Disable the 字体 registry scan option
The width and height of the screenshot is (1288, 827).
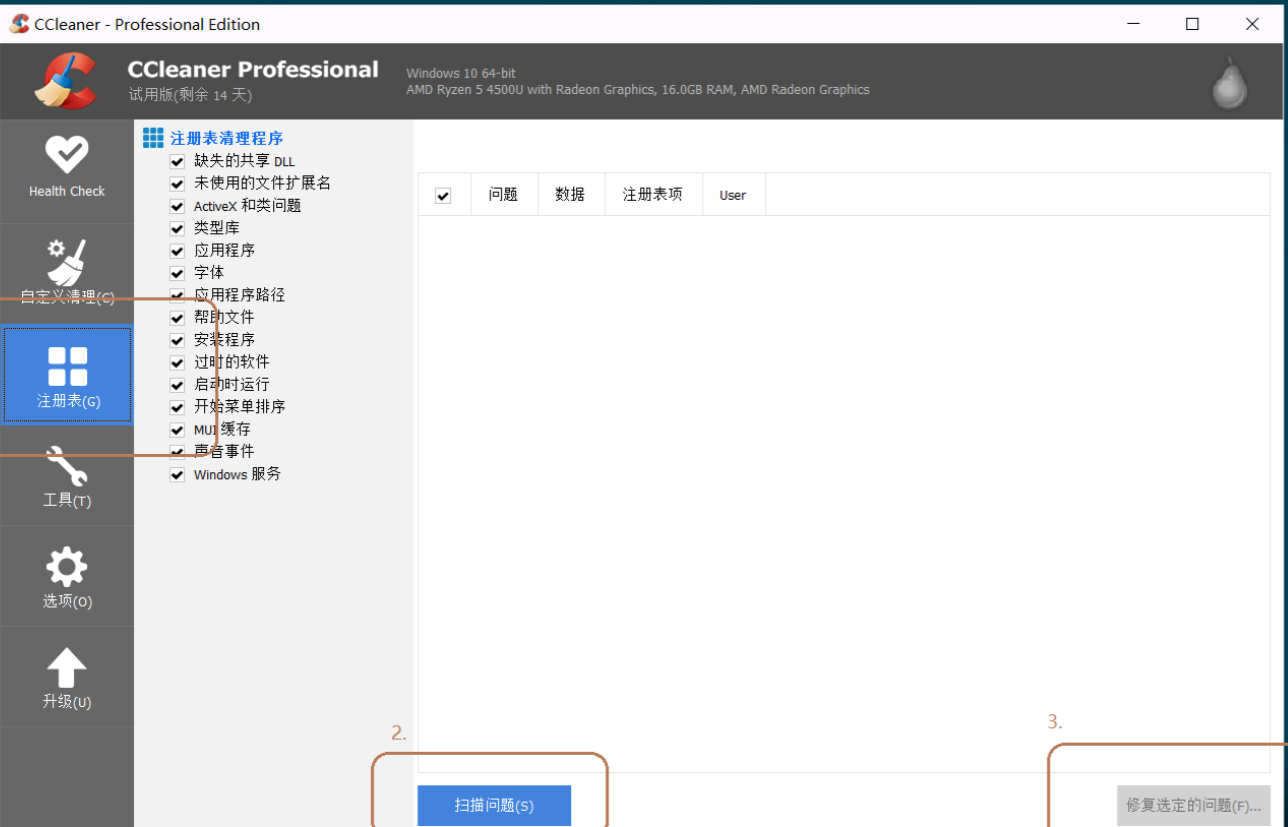coord(176,272)
